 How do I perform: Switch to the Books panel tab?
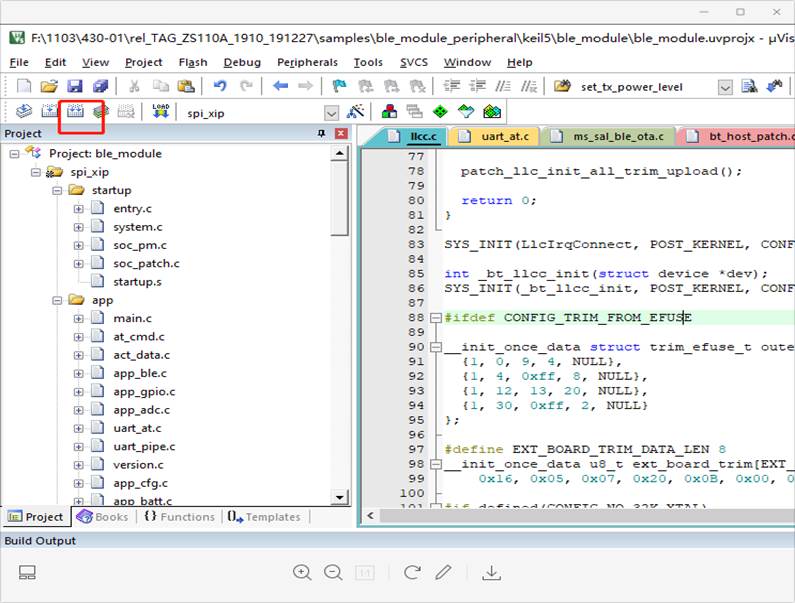tap(103, 517)
